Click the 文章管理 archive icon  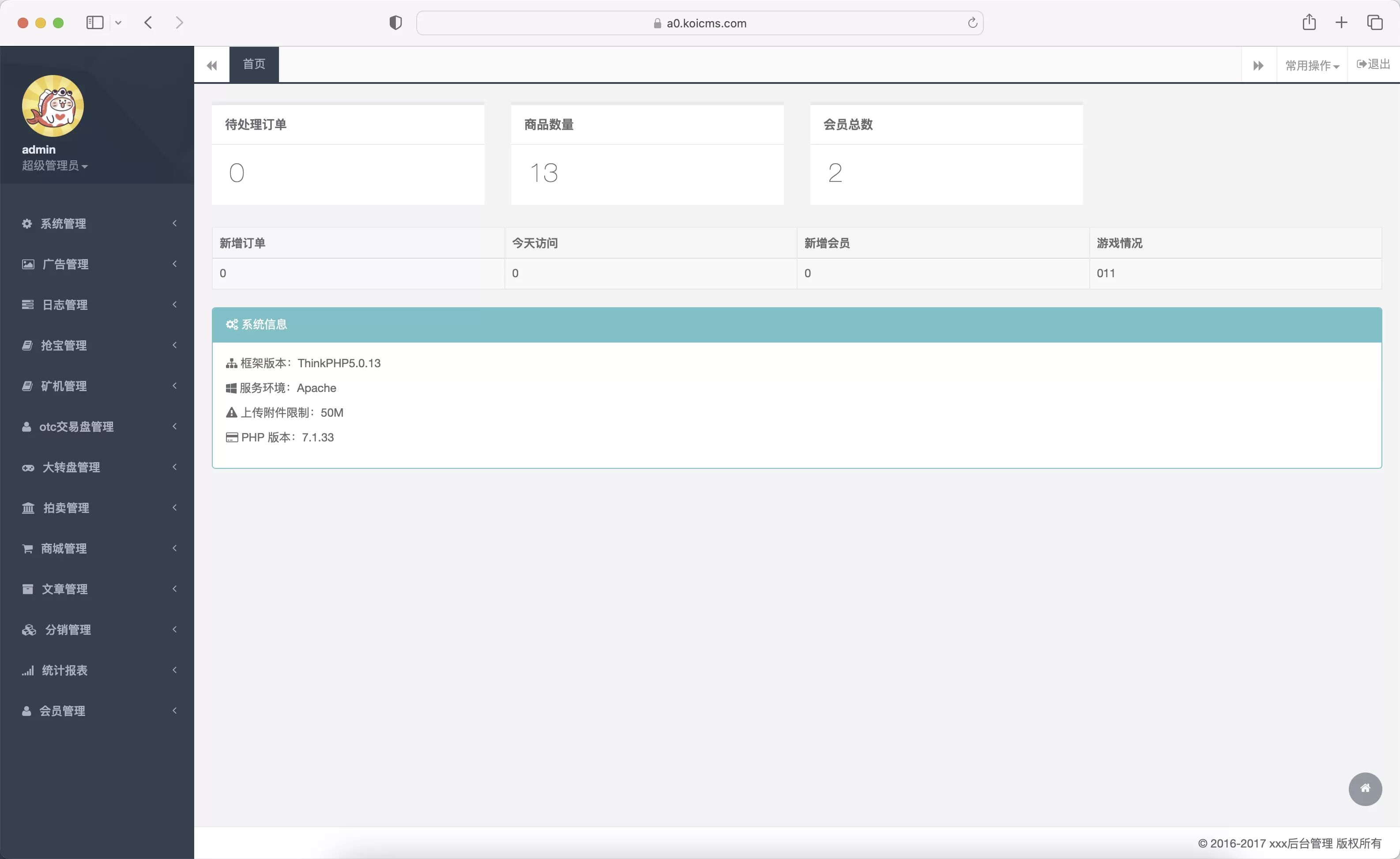click(27, 589)
